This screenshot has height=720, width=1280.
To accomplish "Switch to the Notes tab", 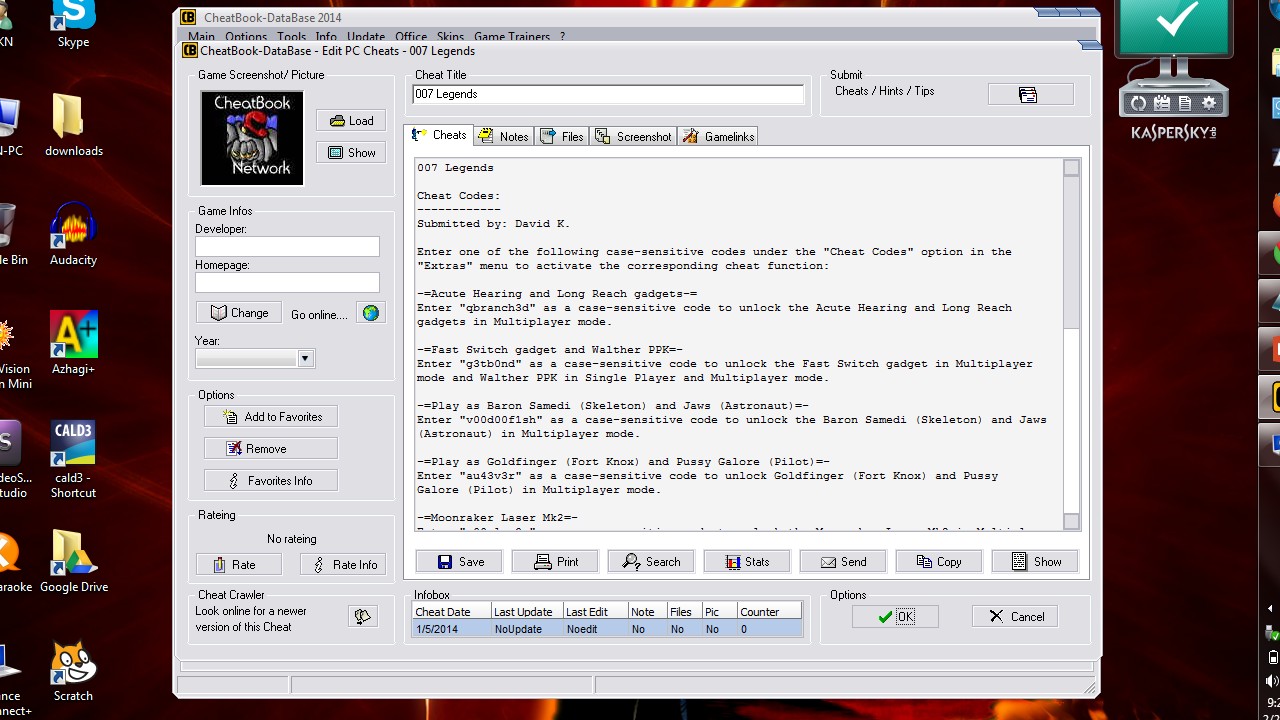I will [x=504, y=136].
